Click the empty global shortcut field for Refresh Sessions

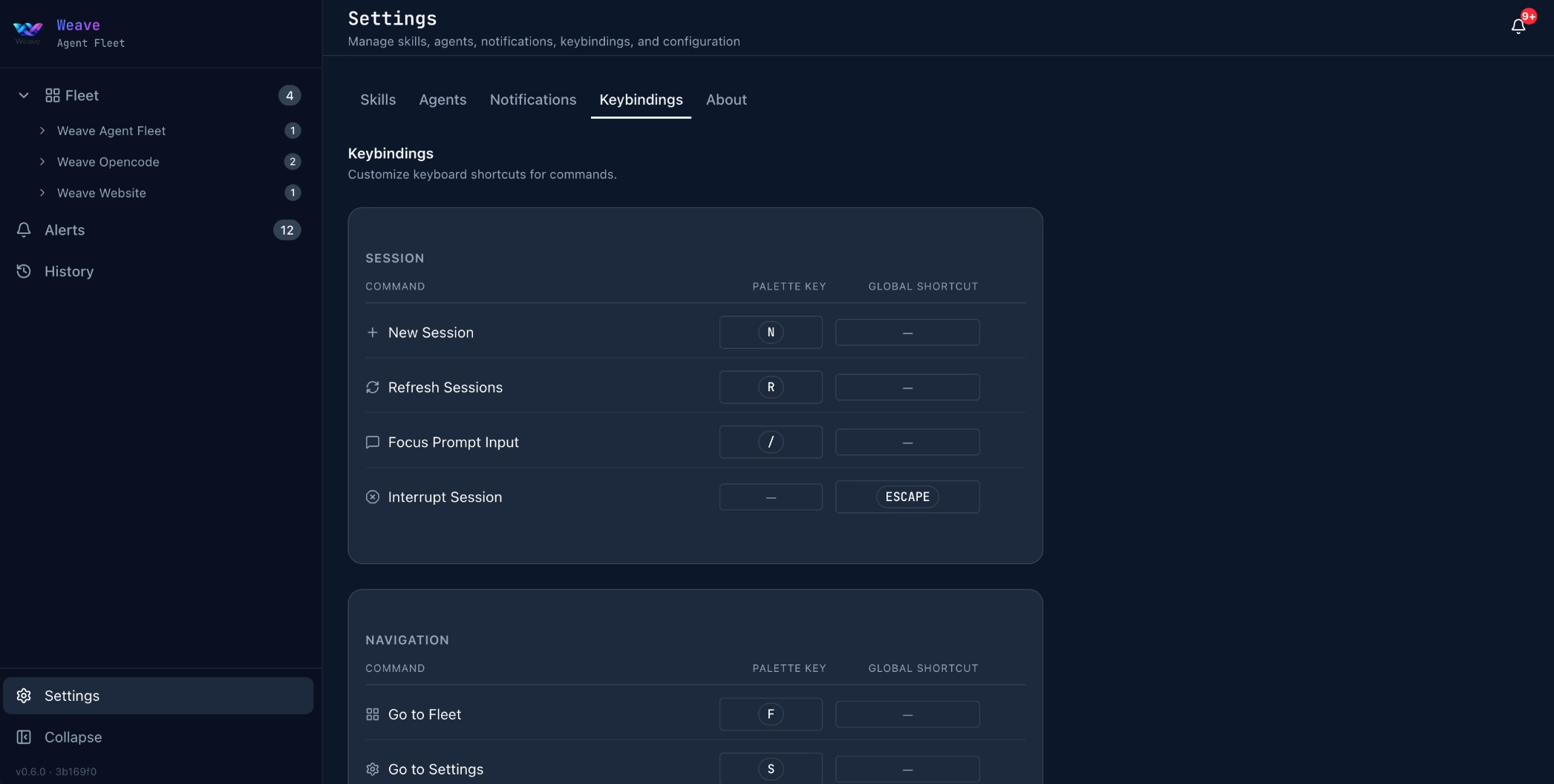pyautogui.click(x=907, y=387)
